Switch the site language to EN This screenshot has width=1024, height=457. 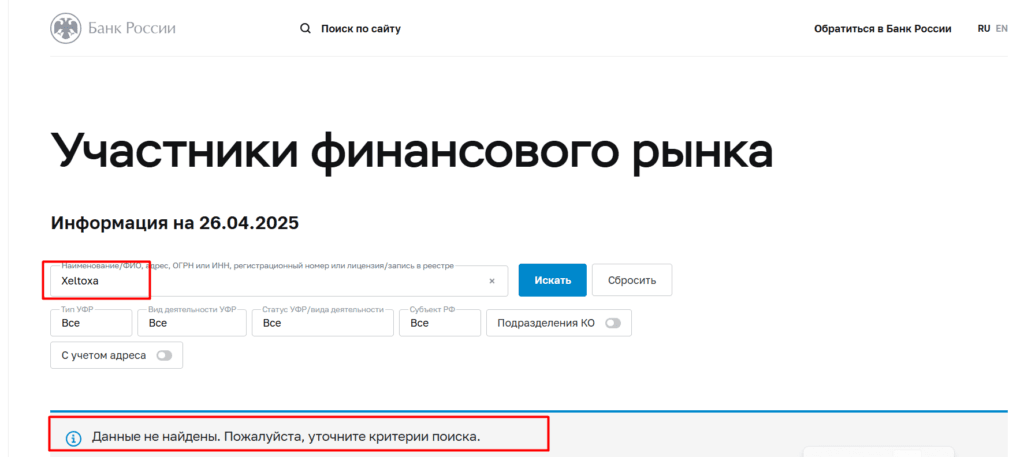click(1001, 29)
